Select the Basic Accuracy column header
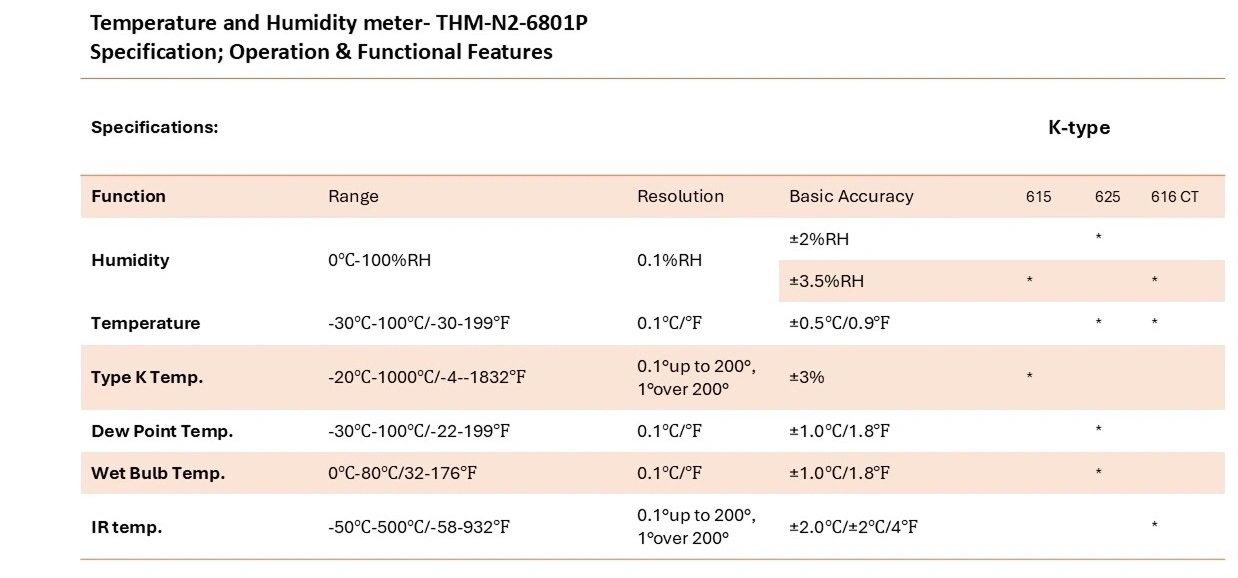Viewport: 1238px width, 578px height. (851, 196)
